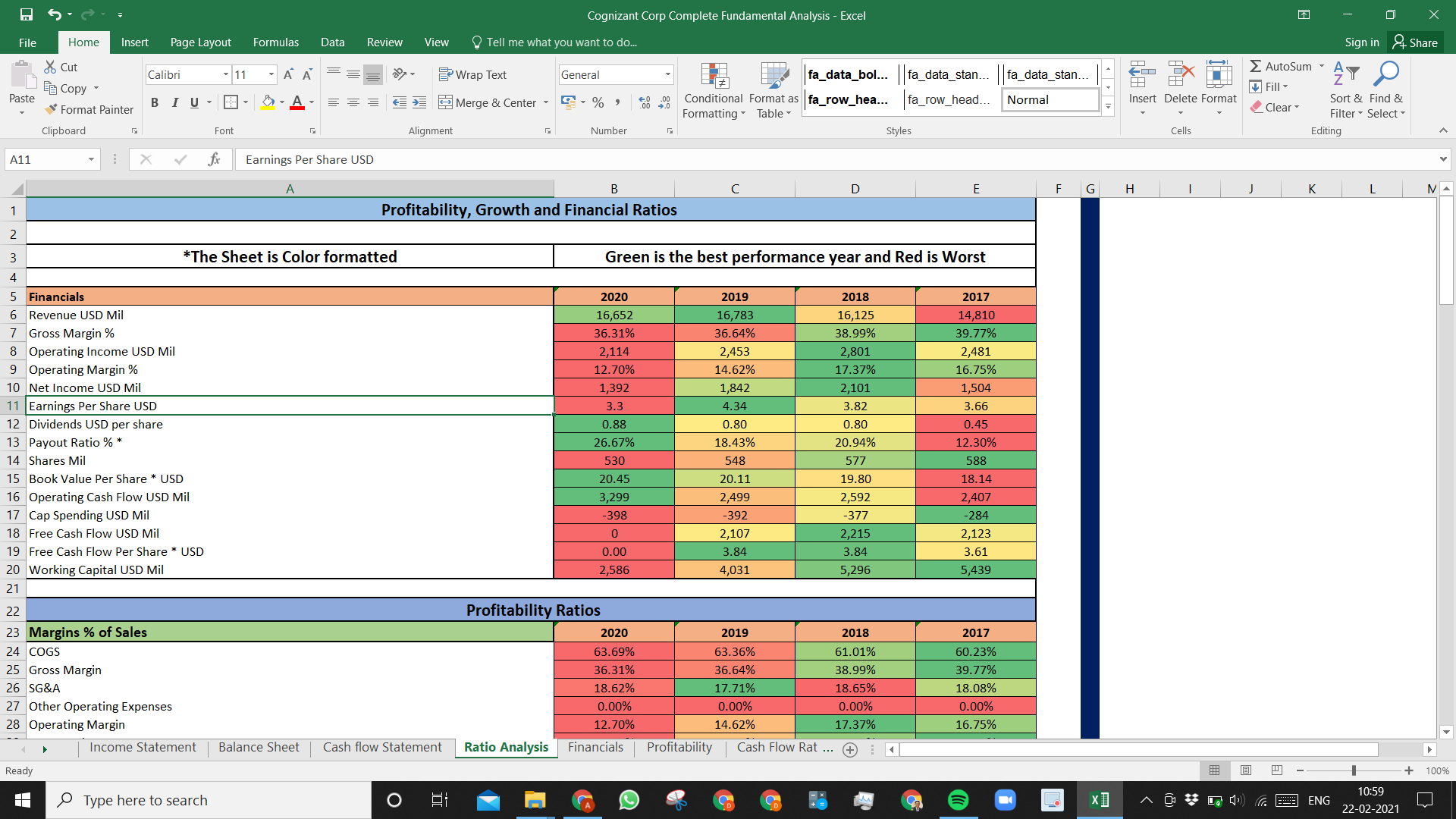Click the zoom slider handle in the status bar
Viewport: 1456px width, 819px height.
pos(1354,770)
